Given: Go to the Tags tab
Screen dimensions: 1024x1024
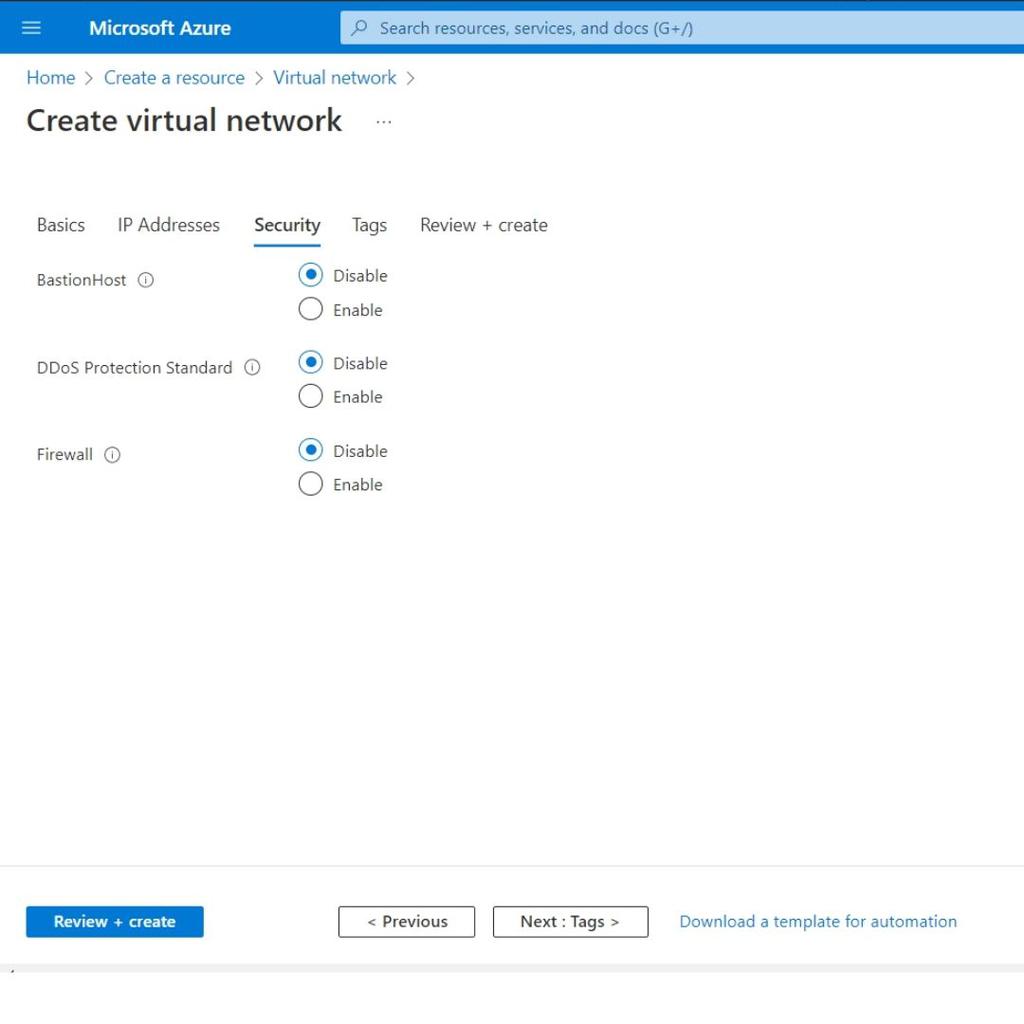Looking at the screenshot, I should coord(370,225).
